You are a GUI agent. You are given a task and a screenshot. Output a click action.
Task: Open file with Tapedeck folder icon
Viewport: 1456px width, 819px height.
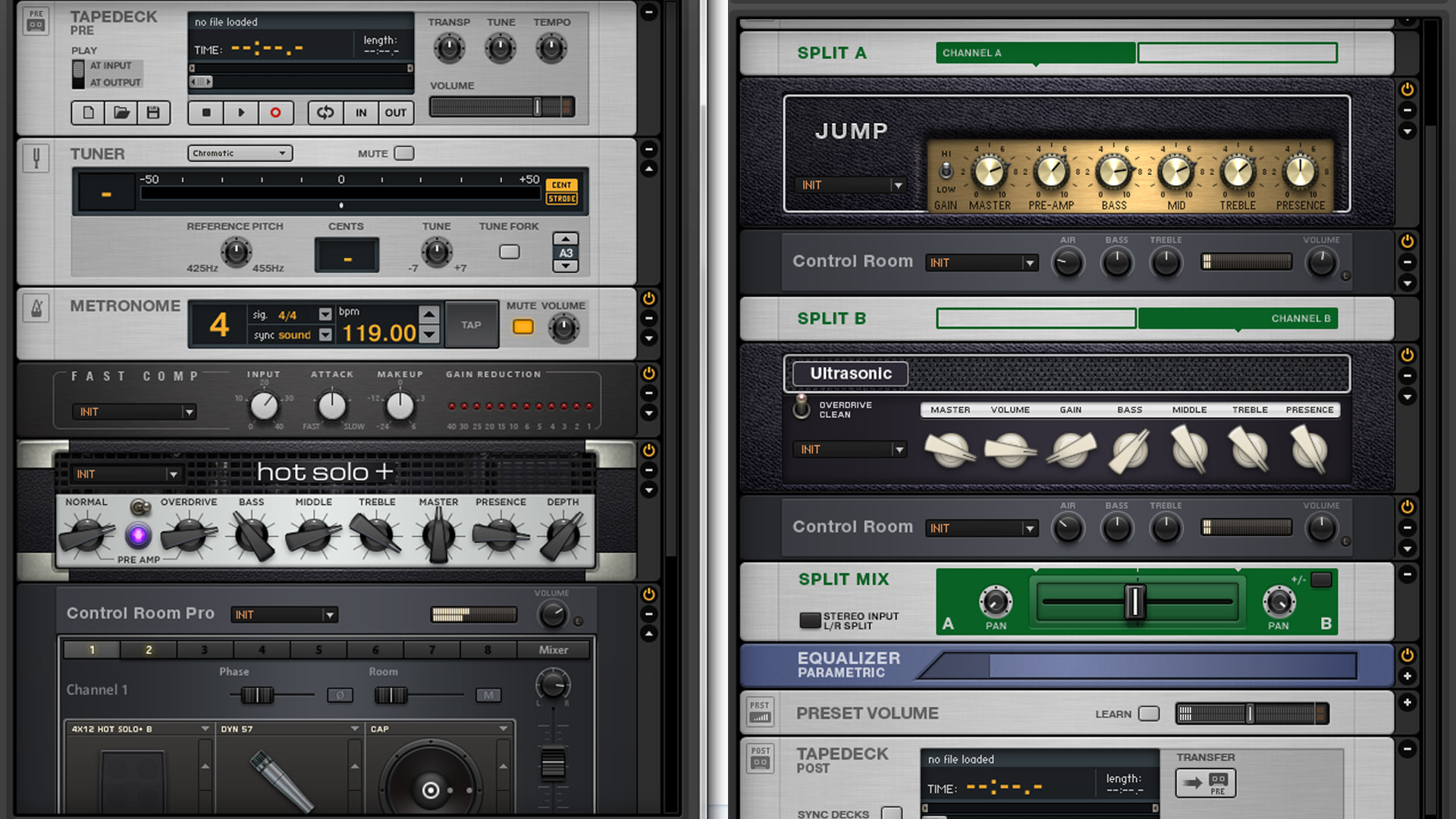click(x=121, y=113)
